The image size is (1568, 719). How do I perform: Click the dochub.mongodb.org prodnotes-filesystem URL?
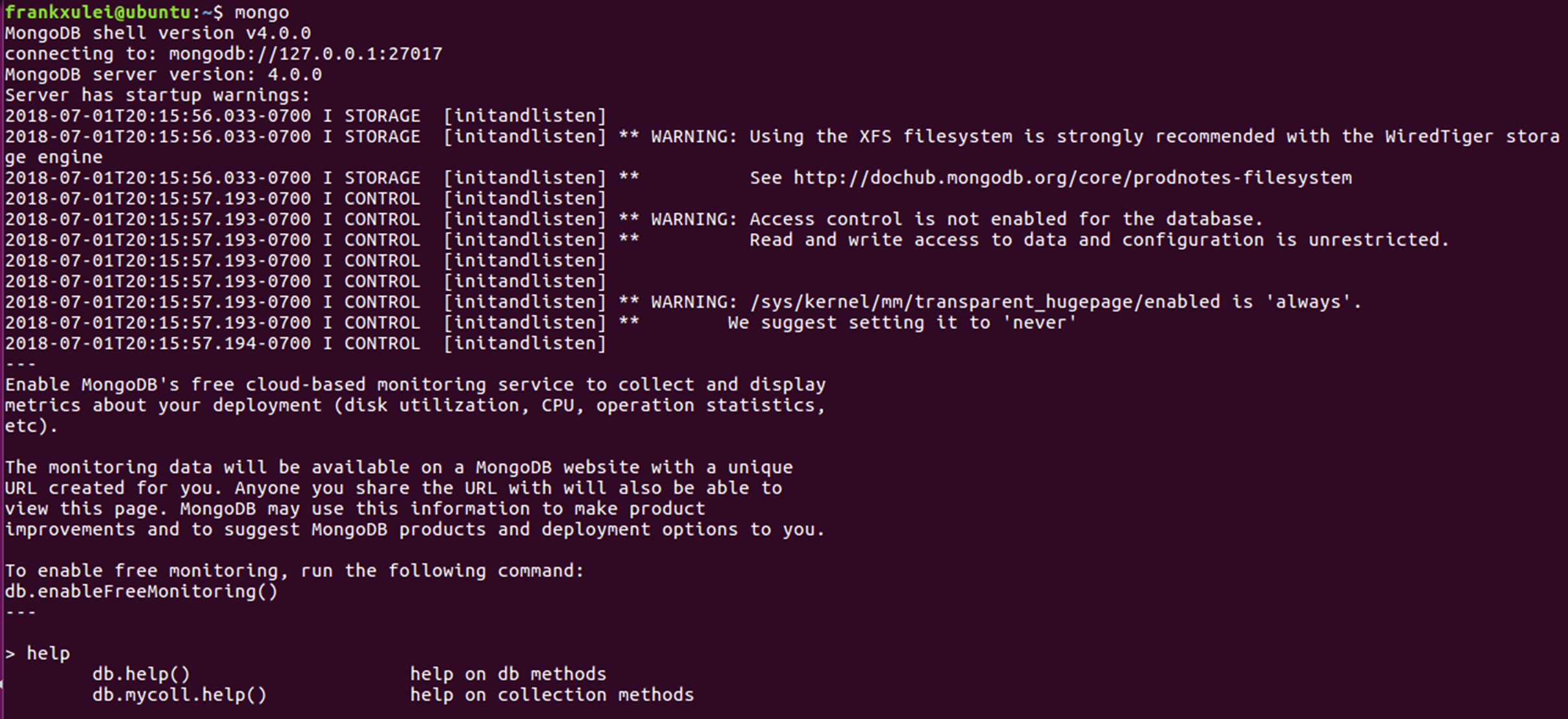click(x=1072, y=178)
